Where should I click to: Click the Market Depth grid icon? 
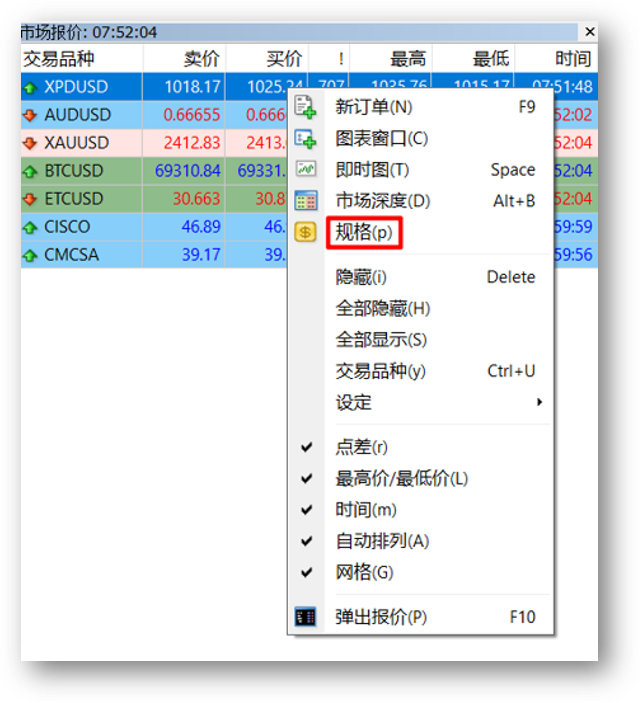pos(305,200)
